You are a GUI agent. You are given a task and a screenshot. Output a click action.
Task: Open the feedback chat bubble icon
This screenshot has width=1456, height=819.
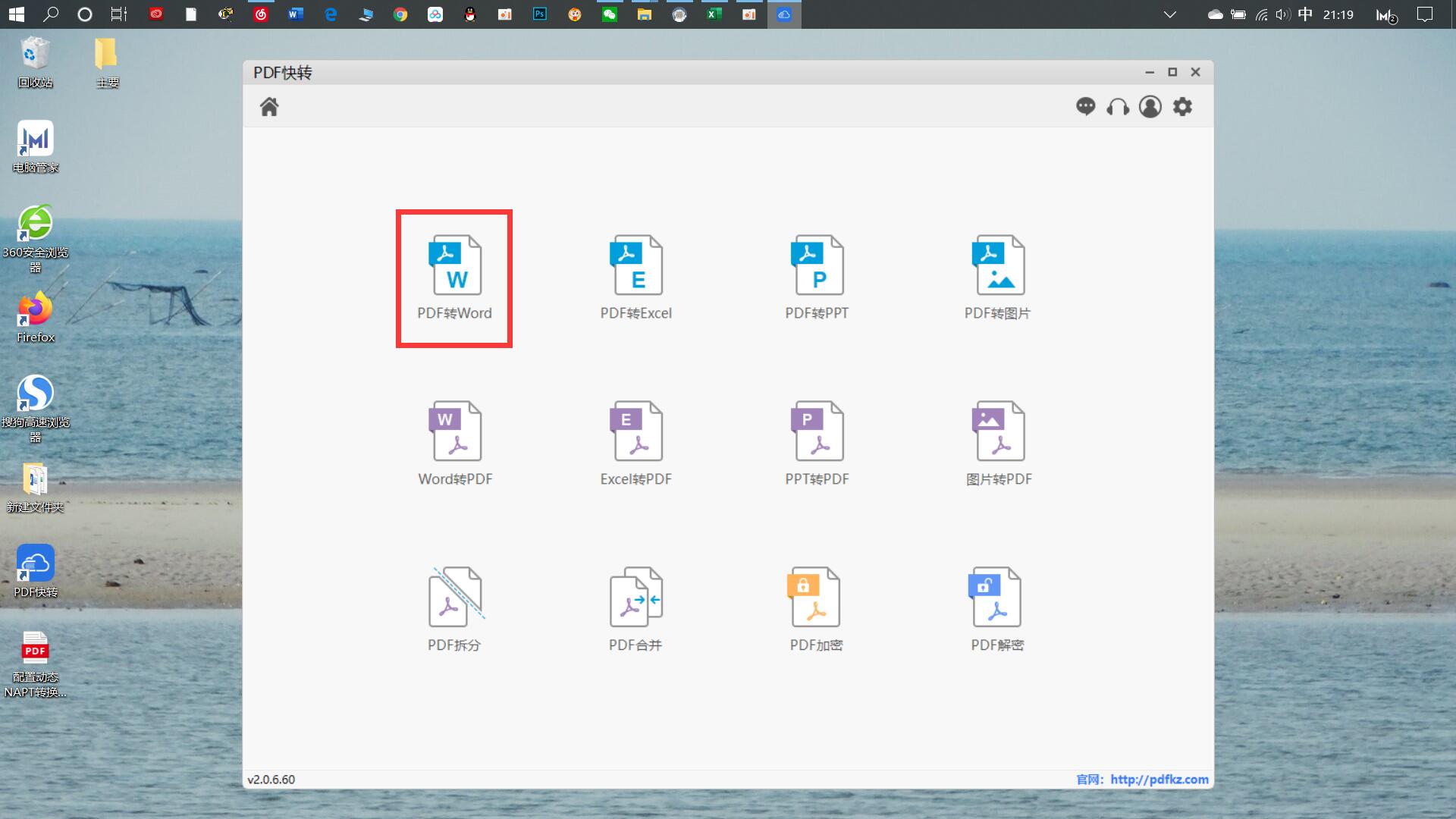[x=1085, y=107]
